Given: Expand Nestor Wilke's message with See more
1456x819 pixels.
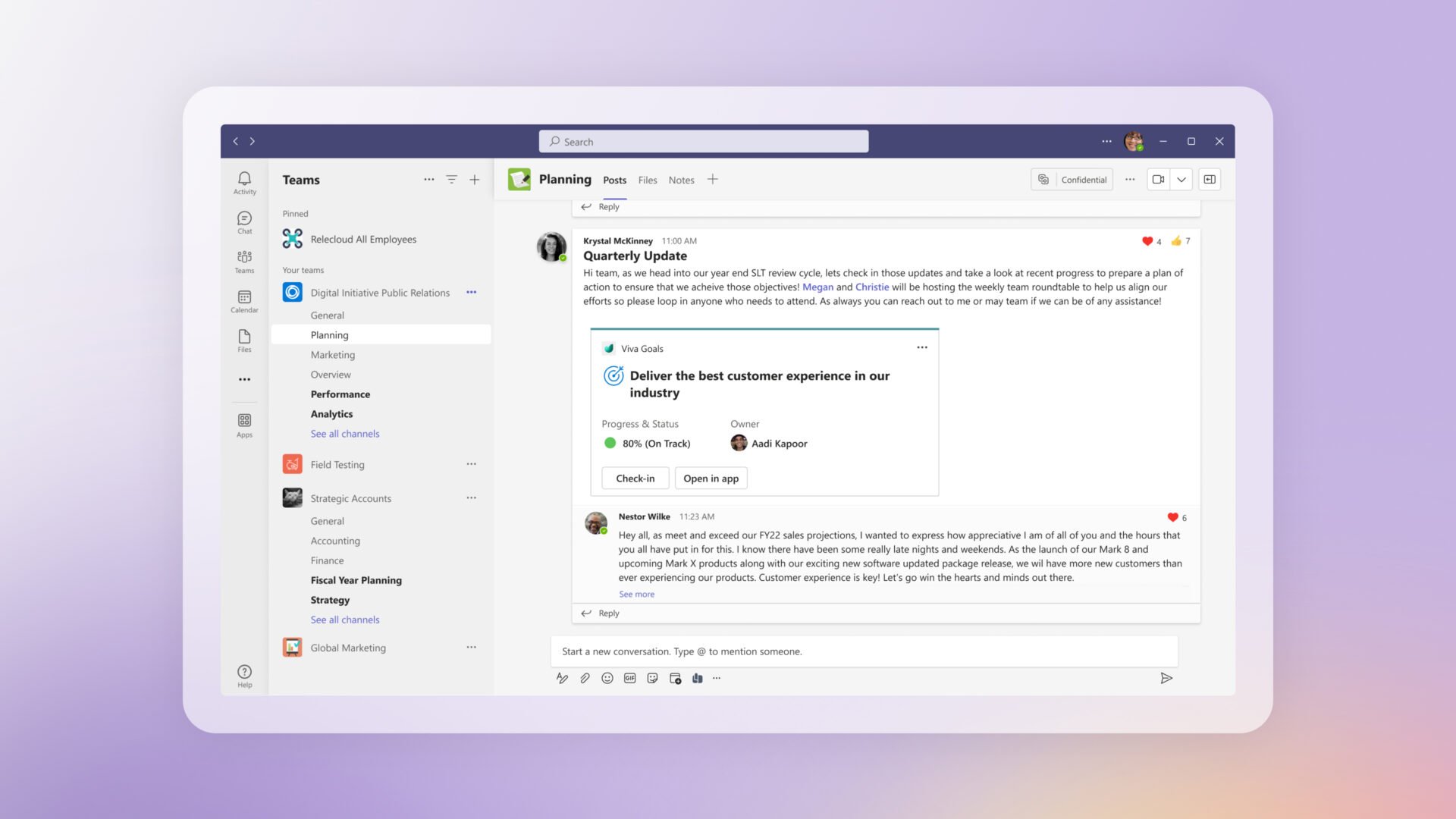Looking at the screenshot, I should click(636, 594).
